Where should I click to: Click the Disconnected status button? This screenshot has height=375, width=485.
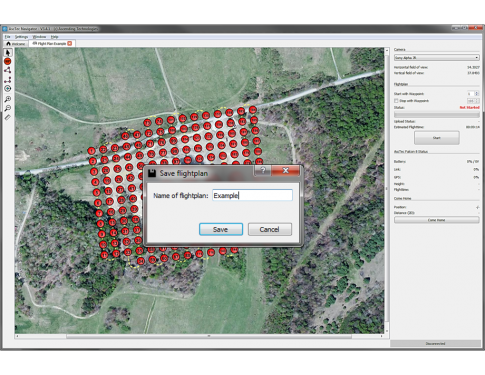(x=435, y=343)
